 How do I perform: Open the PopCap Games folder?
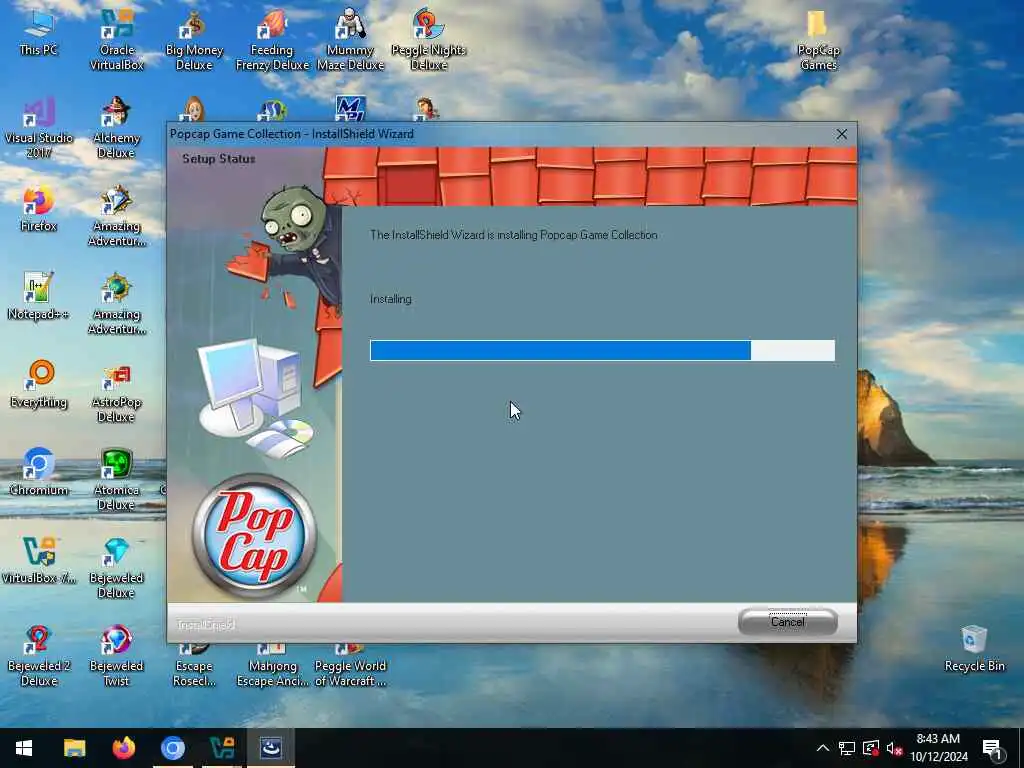click(x=818, y=39)
